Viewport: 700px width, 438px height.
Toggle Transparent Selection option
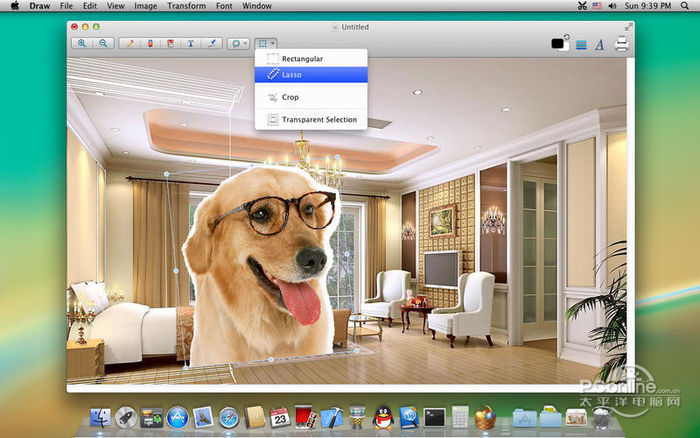click(311, 119)
